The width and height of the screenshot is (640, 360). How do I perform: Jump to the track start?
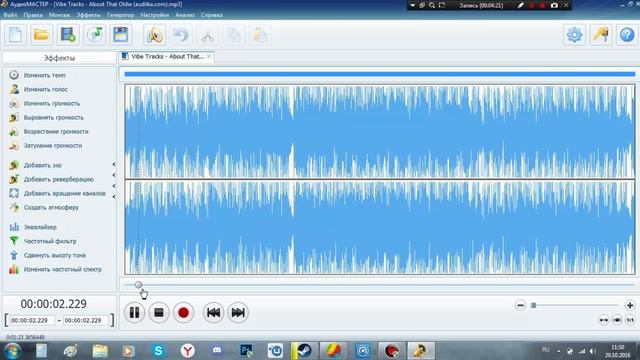point(213,313)
